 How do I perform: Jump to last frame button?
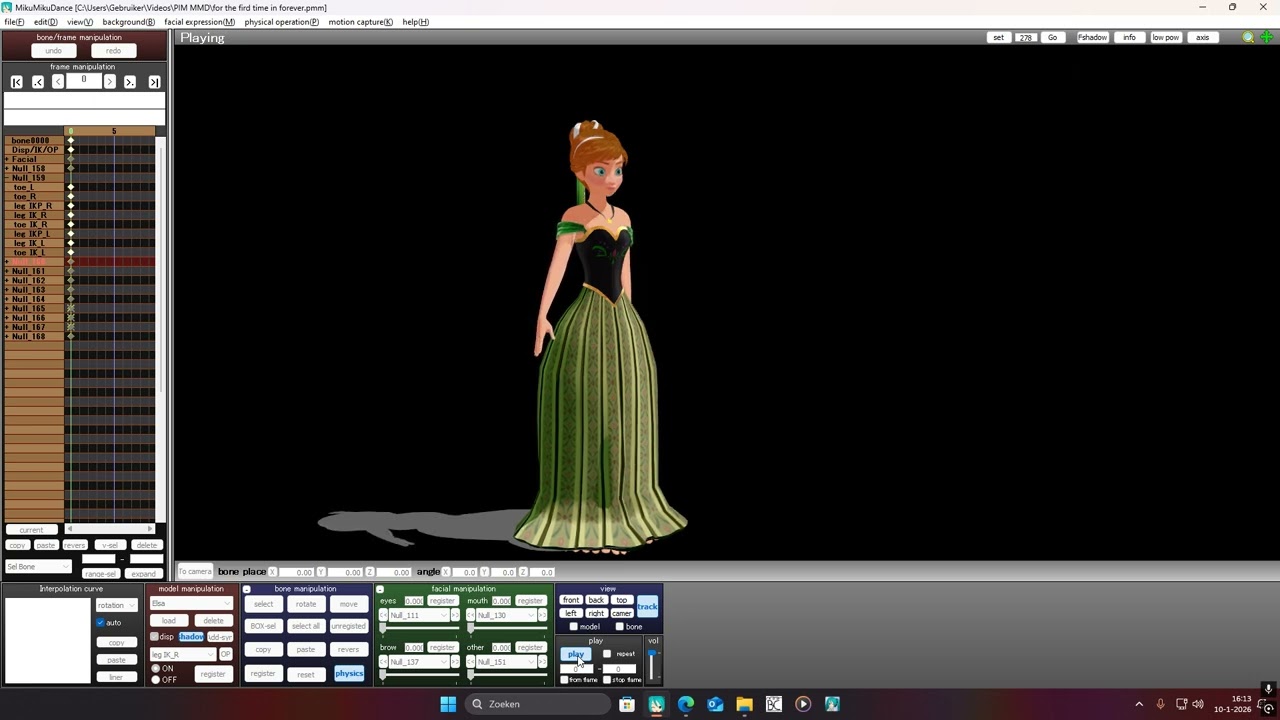tap(154, 82)
